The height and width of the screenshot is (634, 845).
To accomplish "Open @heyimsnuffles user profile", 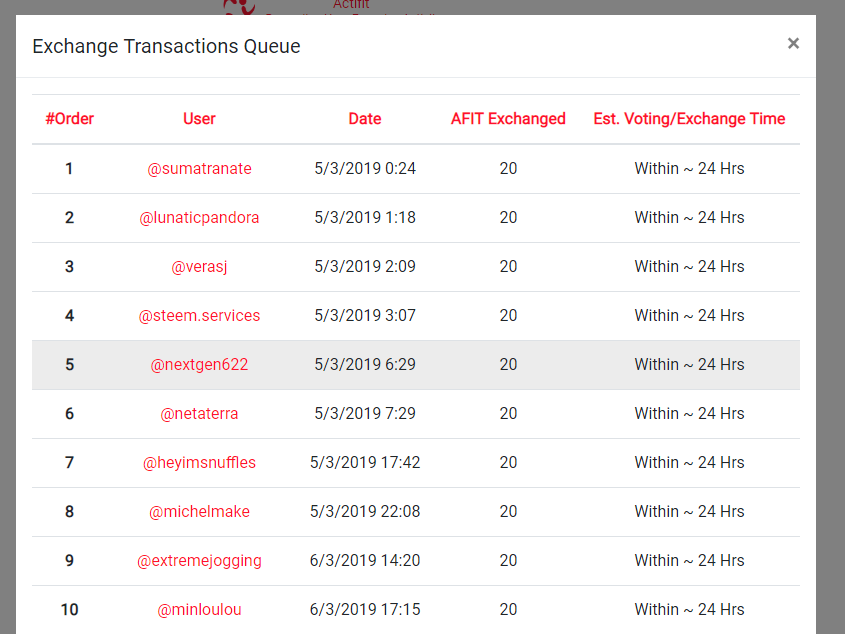I will [x=199, y=463].
